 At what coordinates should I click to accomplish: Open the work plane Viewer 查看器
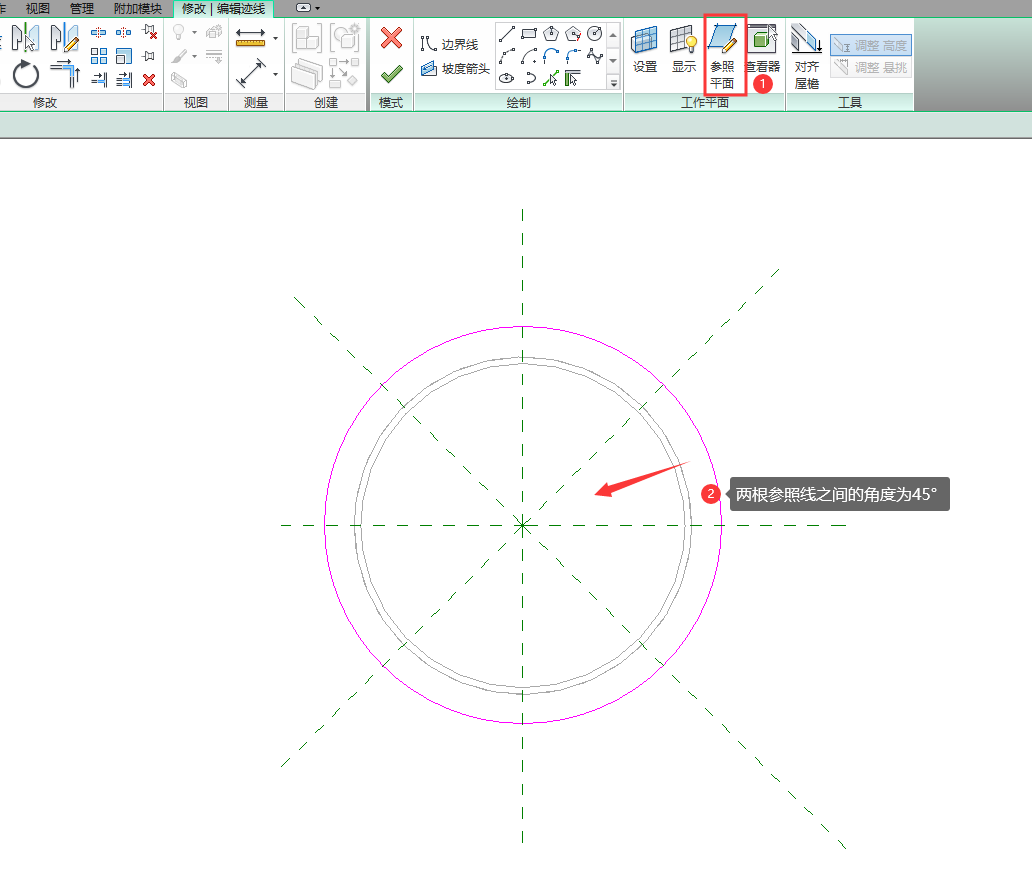point(763,49)
